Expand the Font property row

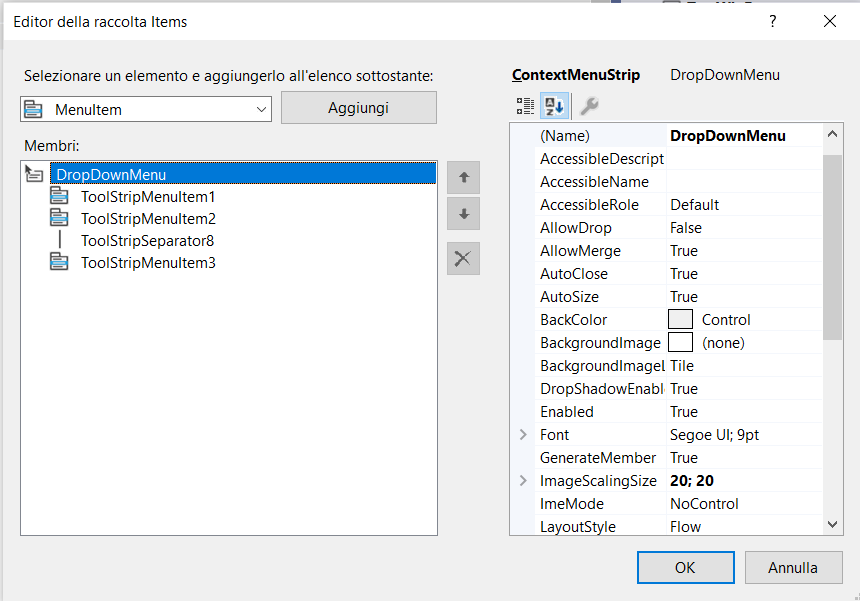tap(522, 434)
